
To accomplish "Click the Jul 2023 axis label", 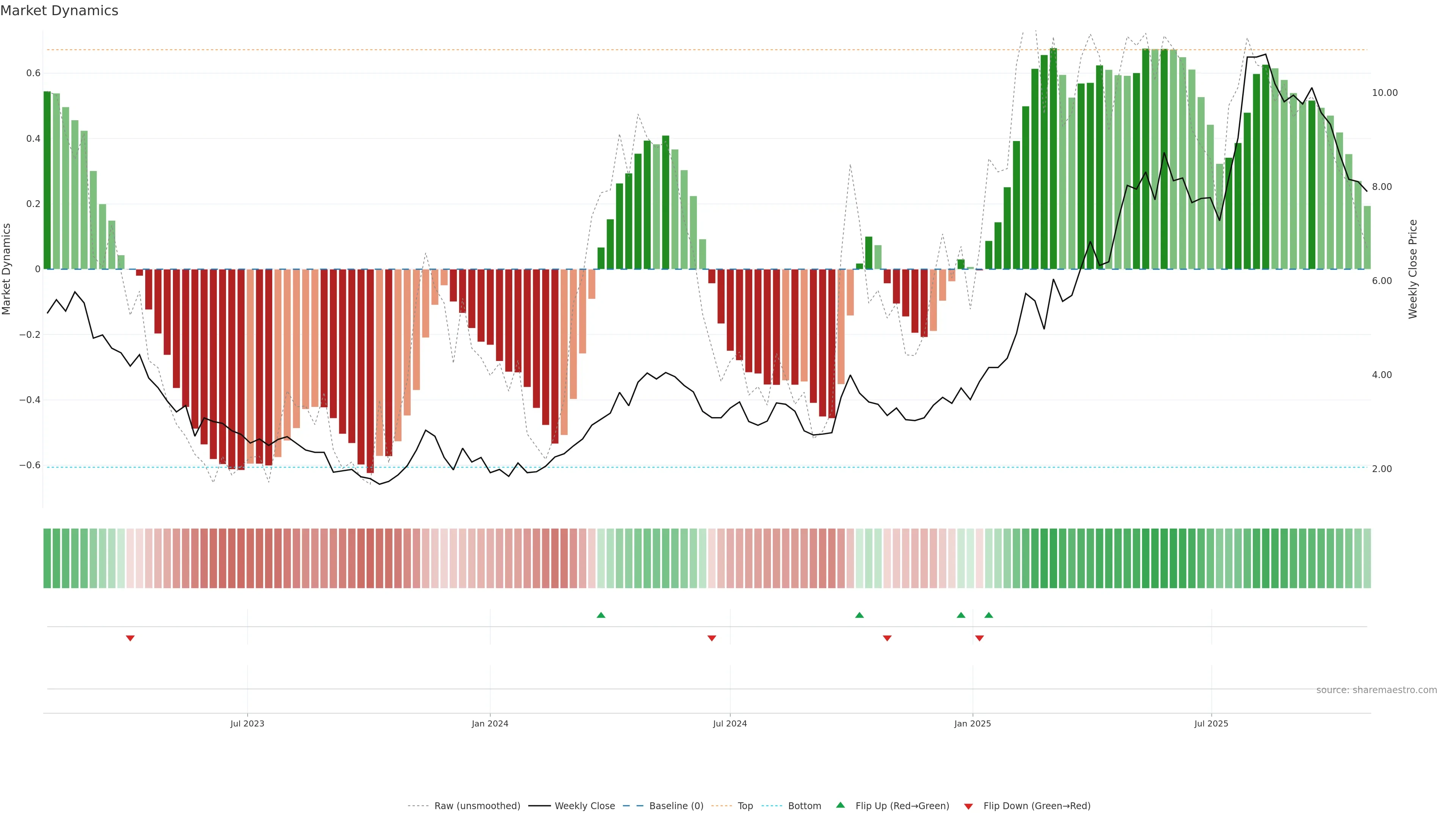I will point(247,723).
